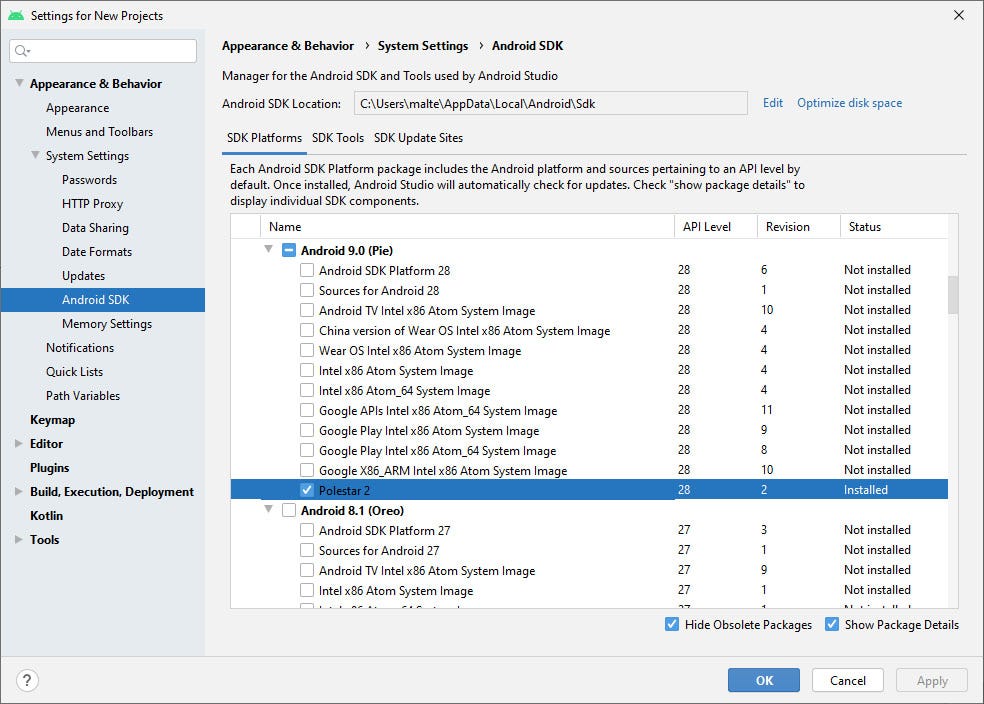Check Google APIs Intel x86 Atom_64 System Image

tap(307, 410)
